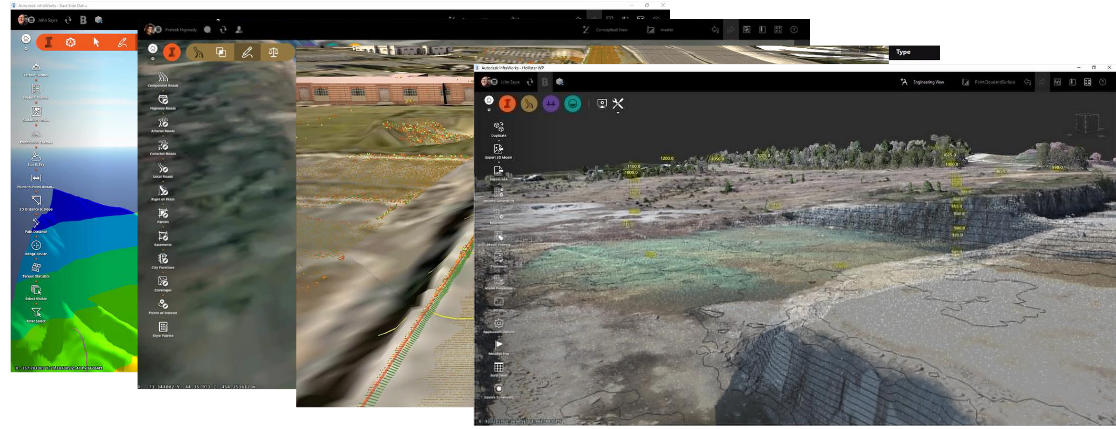Choose Select Visible in the East Side sidebar
Screen dimensions: 1116x429
click(36, 293)
